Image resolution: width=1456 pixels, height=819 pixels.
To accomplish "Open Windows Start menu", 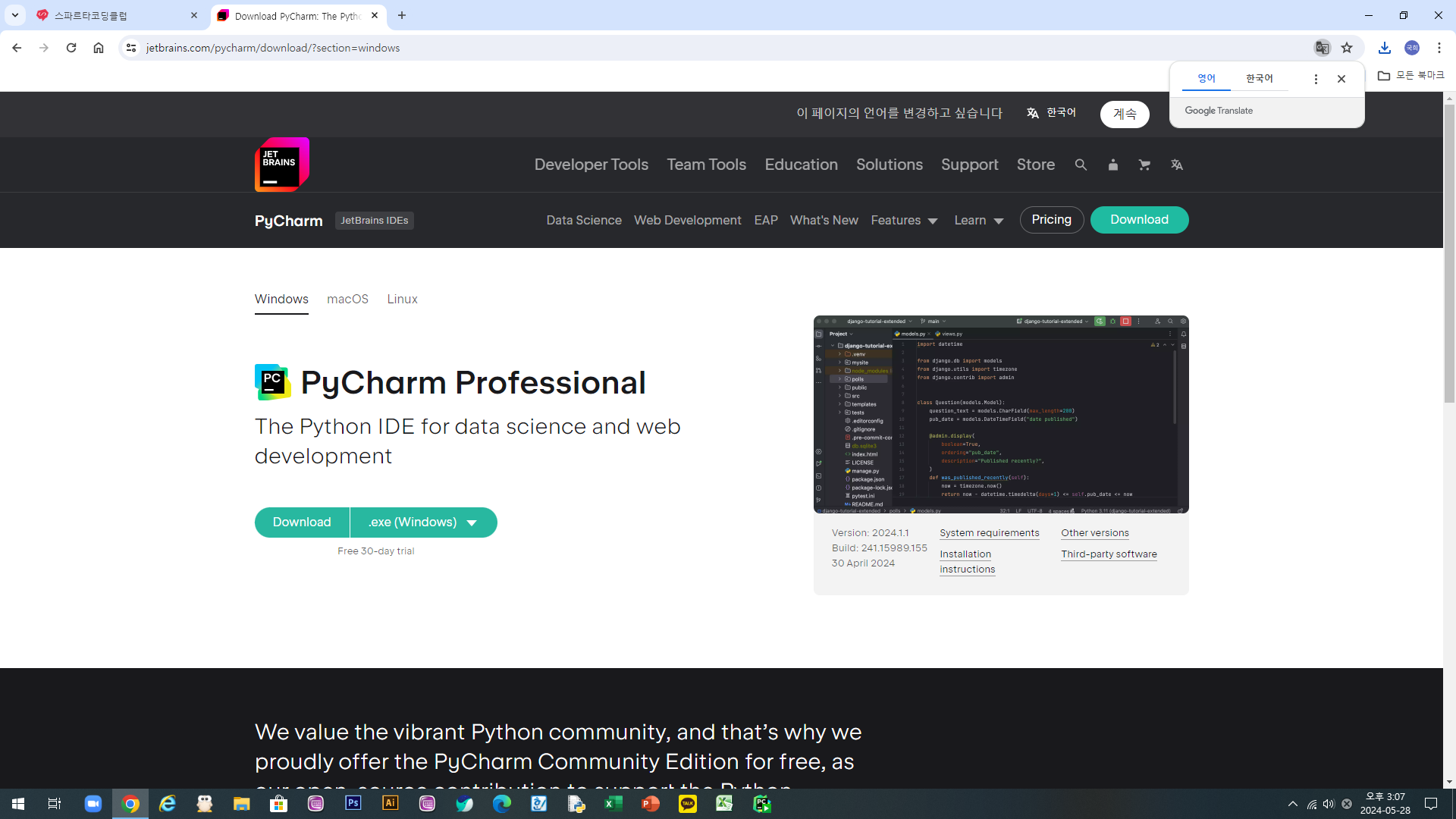I will pyautogui.click(x=18, y=804).
